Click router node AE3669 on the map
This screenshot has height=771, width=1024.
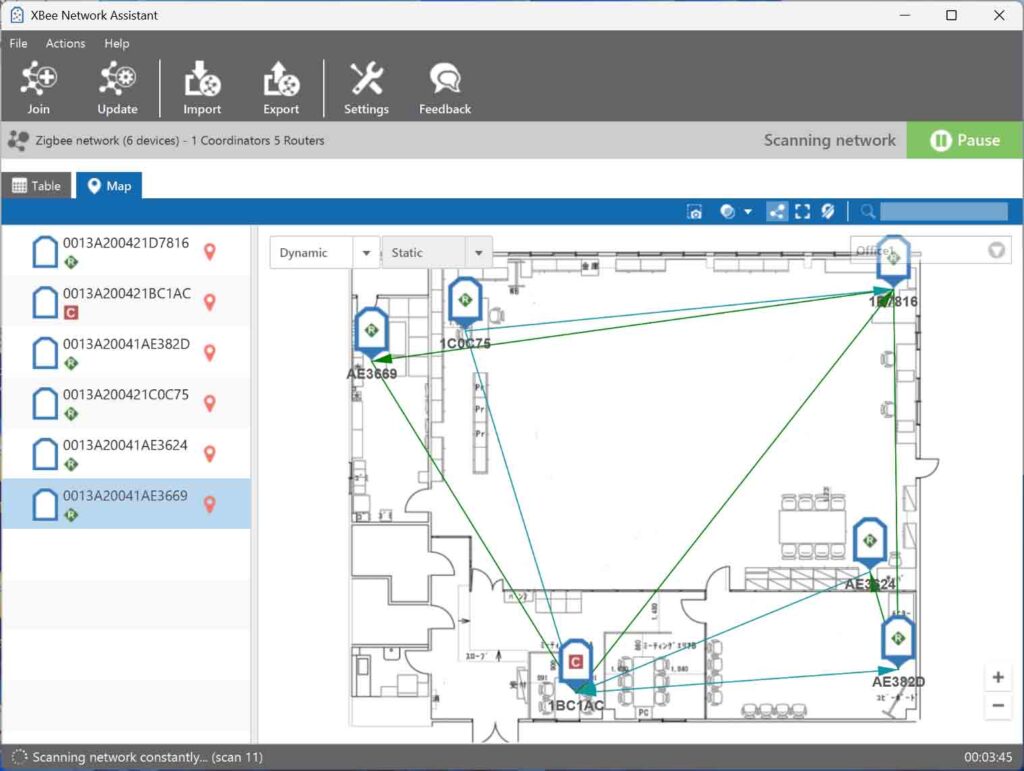pos(372,333)
